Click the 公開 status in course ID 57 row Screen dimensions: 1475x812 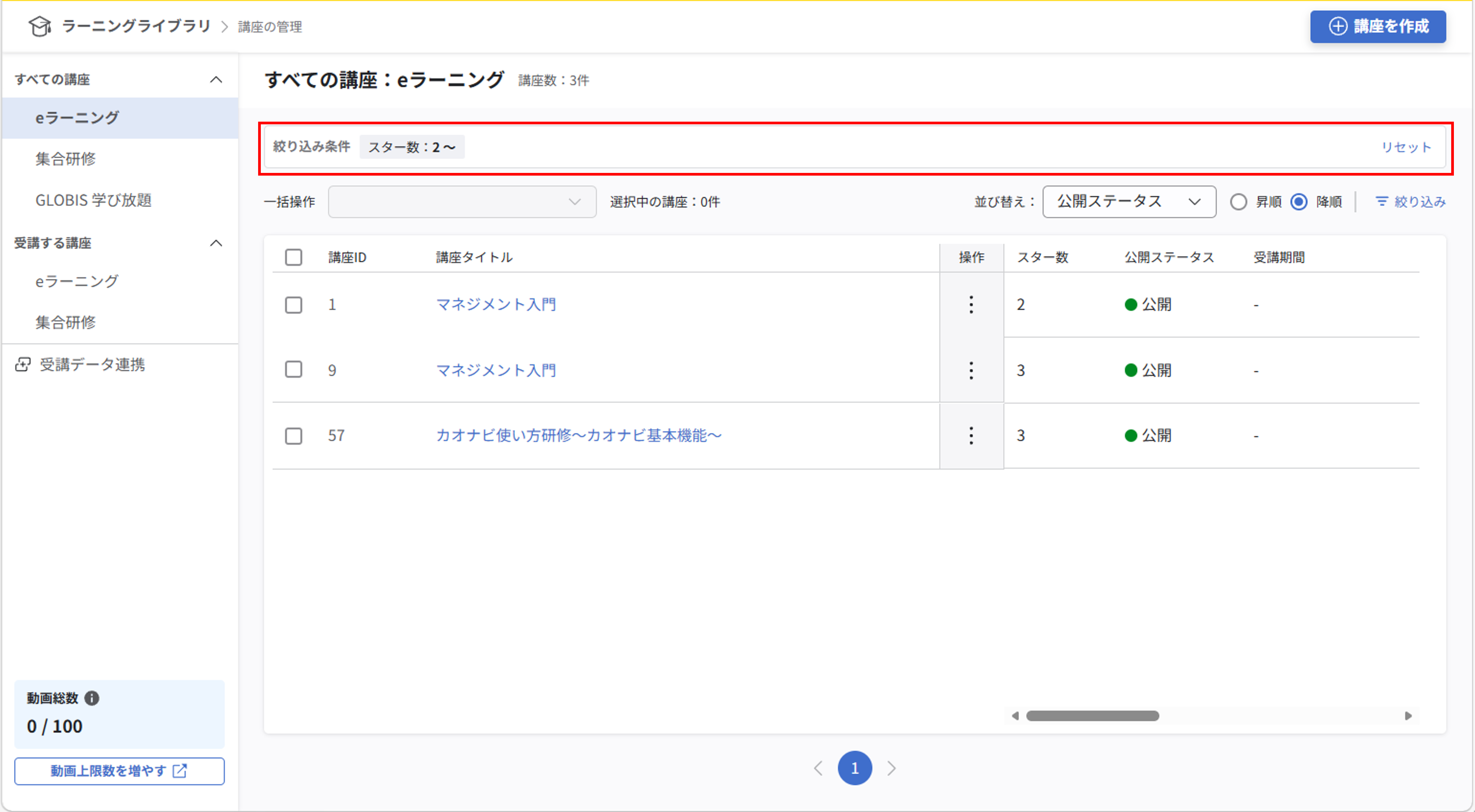click(1148, 435)
